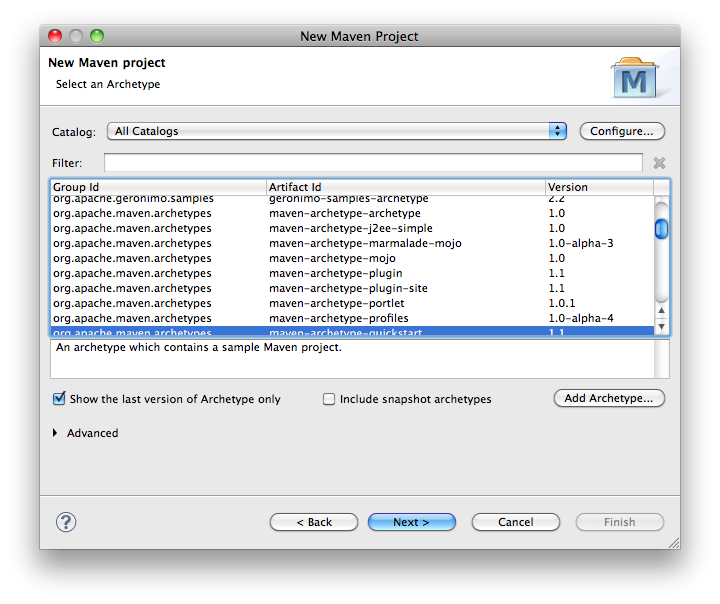The width and height of the screenshot is (720, 604).
Task: Select the maven-archetype-plugin-site row
Action: click(352, 288)
